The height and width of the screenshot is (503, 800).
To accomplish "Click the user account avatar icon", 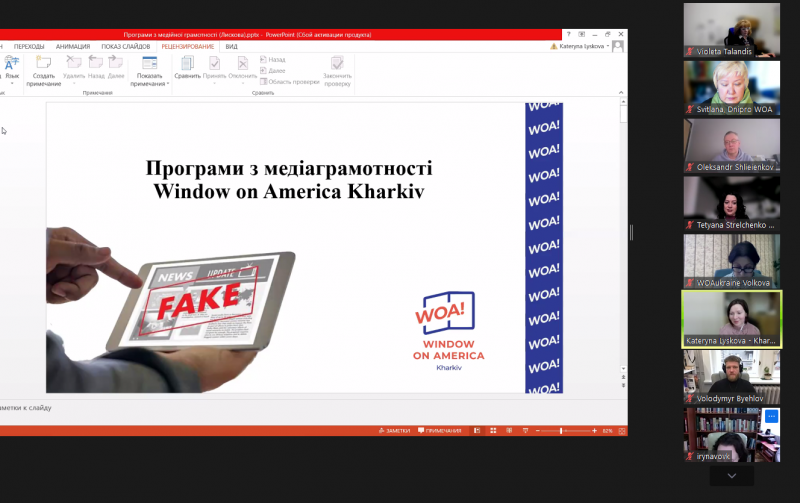I will coord(618,46).
